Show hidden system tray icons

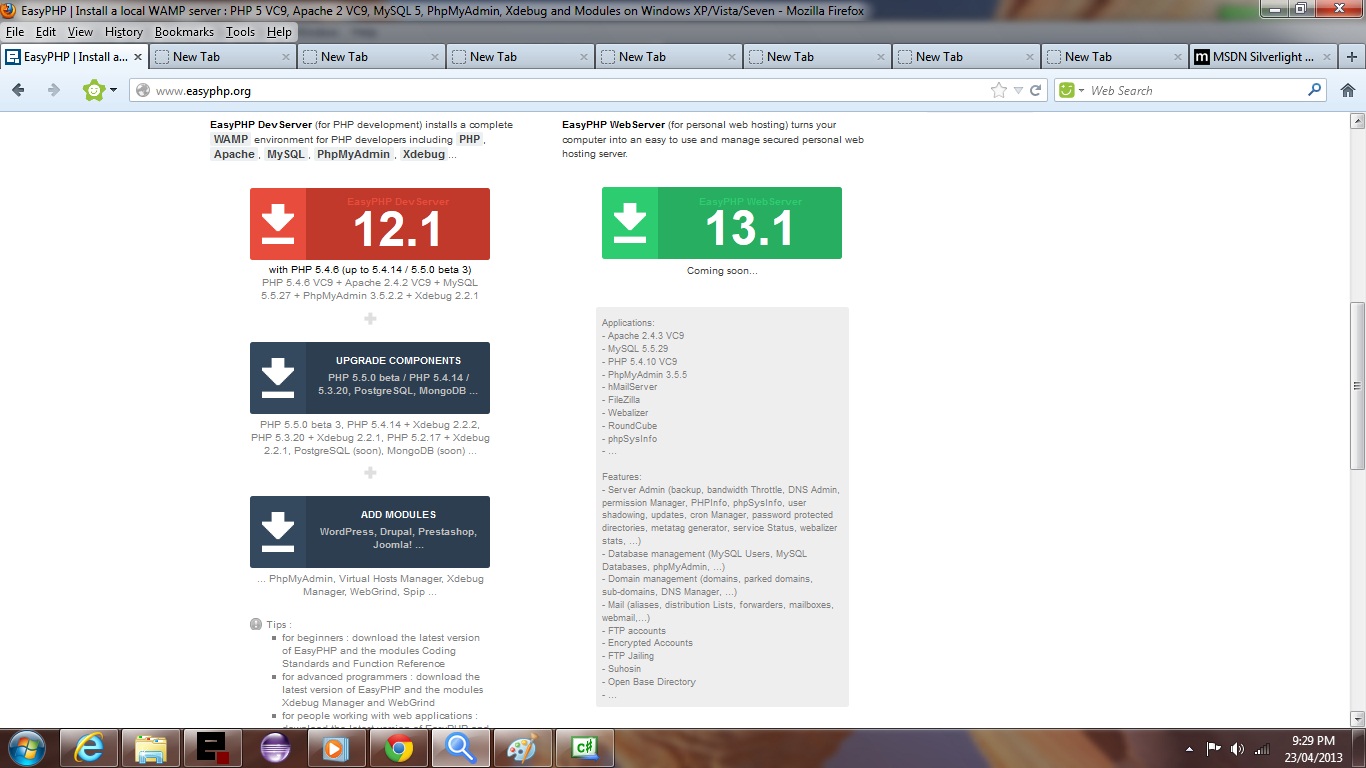point(1189,749)
